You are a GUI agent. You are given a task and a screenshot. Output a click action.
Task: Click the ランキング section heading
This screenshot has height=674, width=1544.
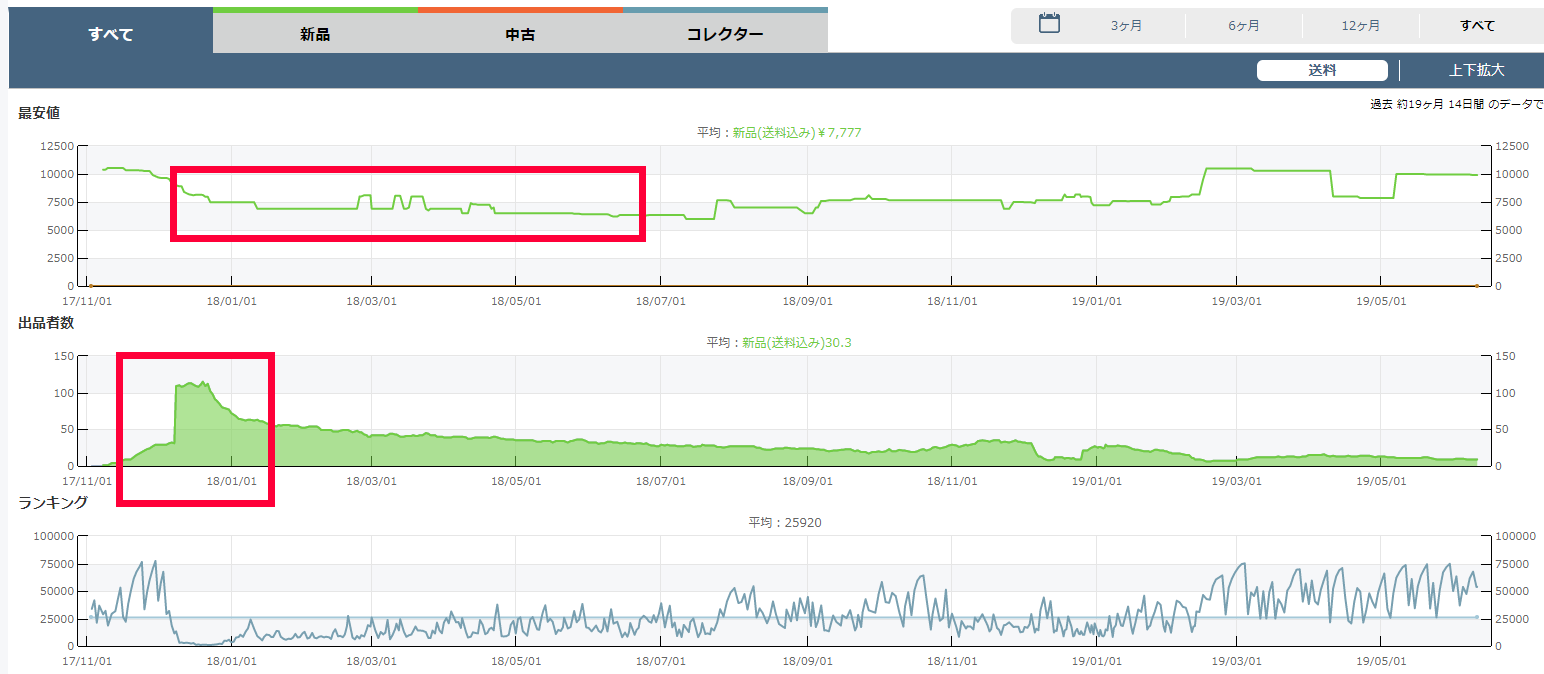[53, 502]
